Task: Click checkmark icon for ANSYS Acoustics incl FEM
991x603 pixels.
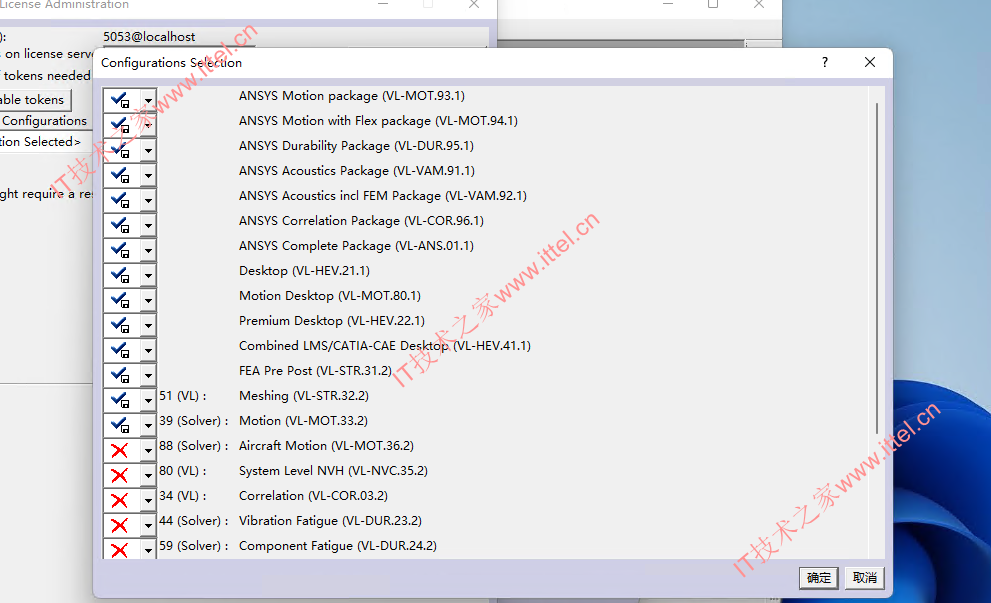Action: [x=120, y=200]
